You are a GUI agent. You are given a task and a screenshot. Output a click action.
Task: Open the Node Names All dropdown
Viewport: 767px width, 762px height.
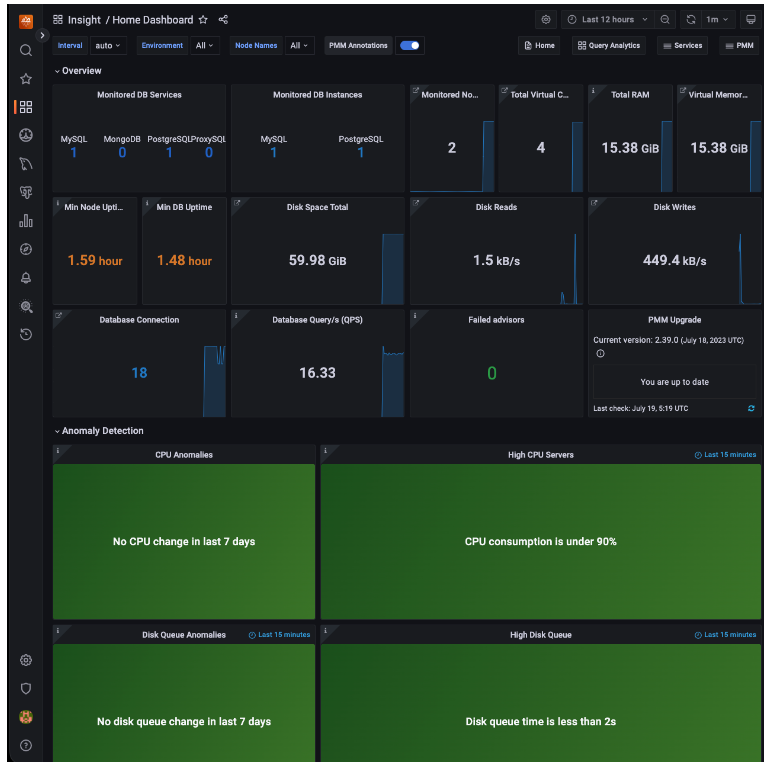[299, 45]
